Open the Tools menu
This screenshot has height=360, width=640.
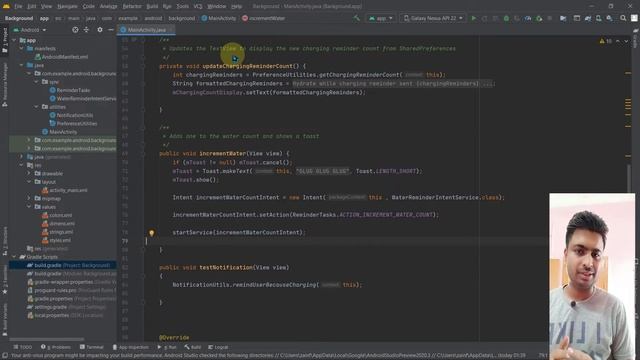click(x=182, y=6)
